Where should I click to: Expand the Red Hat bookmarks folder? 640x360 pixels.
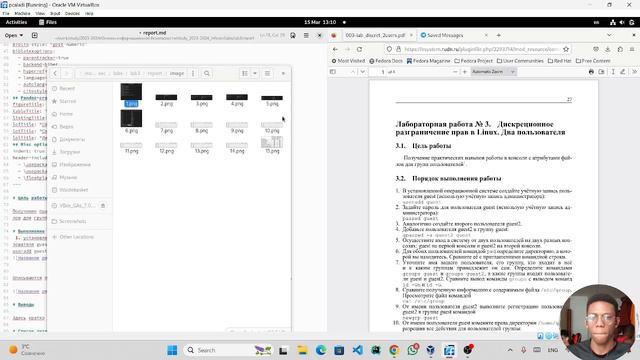(x=560, y=61)
